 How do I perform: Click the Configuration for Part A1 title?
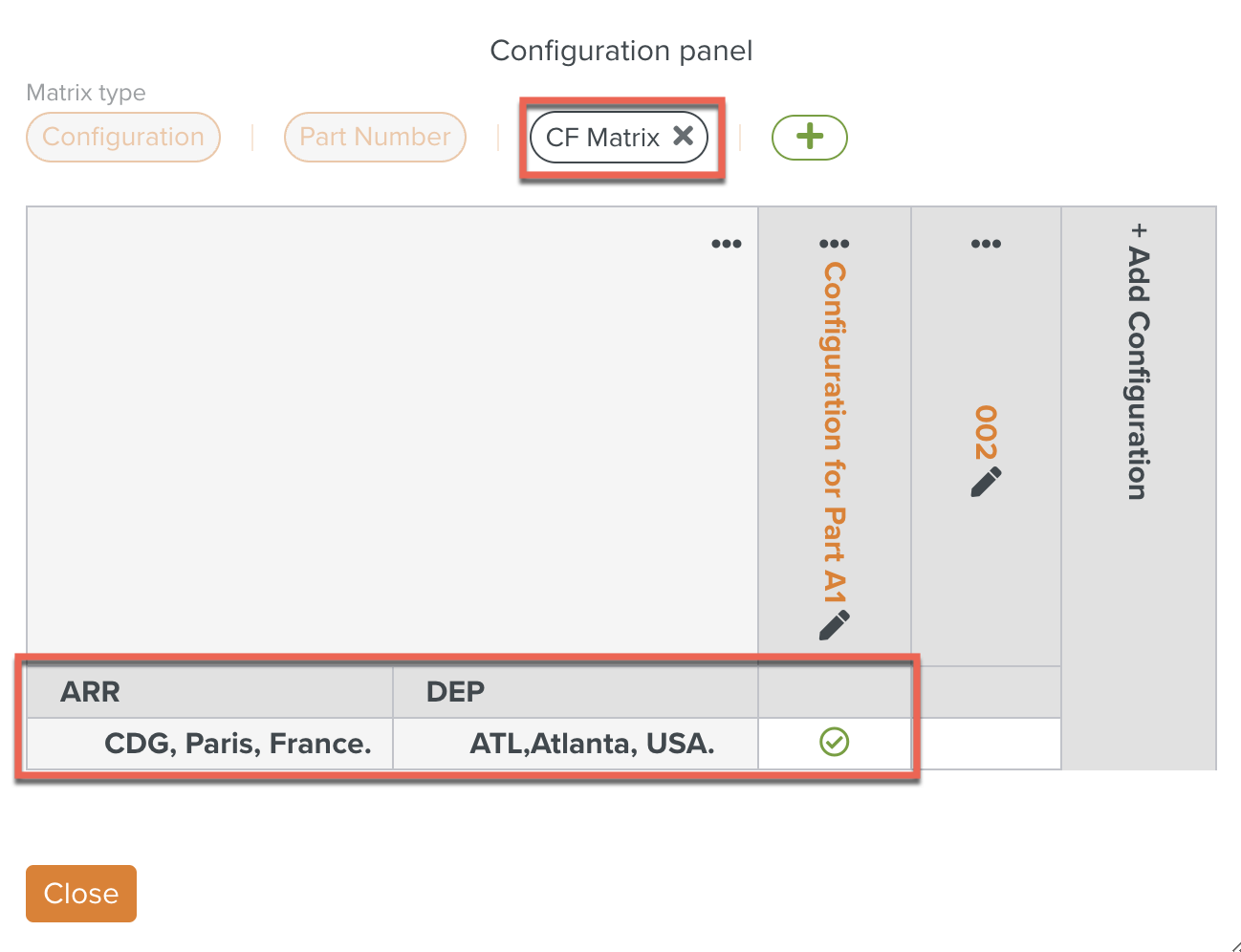point(834,432)
